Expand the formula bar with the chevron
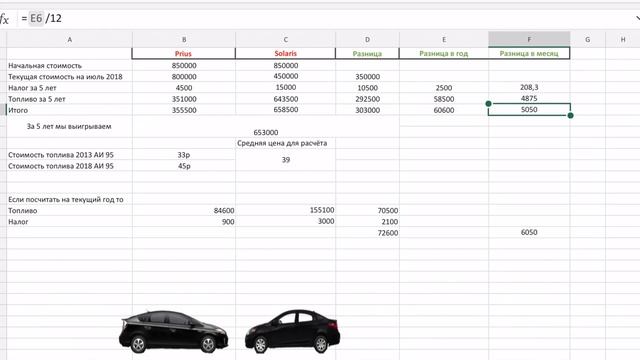Image resolution: width=640 pixels, height=360 pixels. [638, 18]
